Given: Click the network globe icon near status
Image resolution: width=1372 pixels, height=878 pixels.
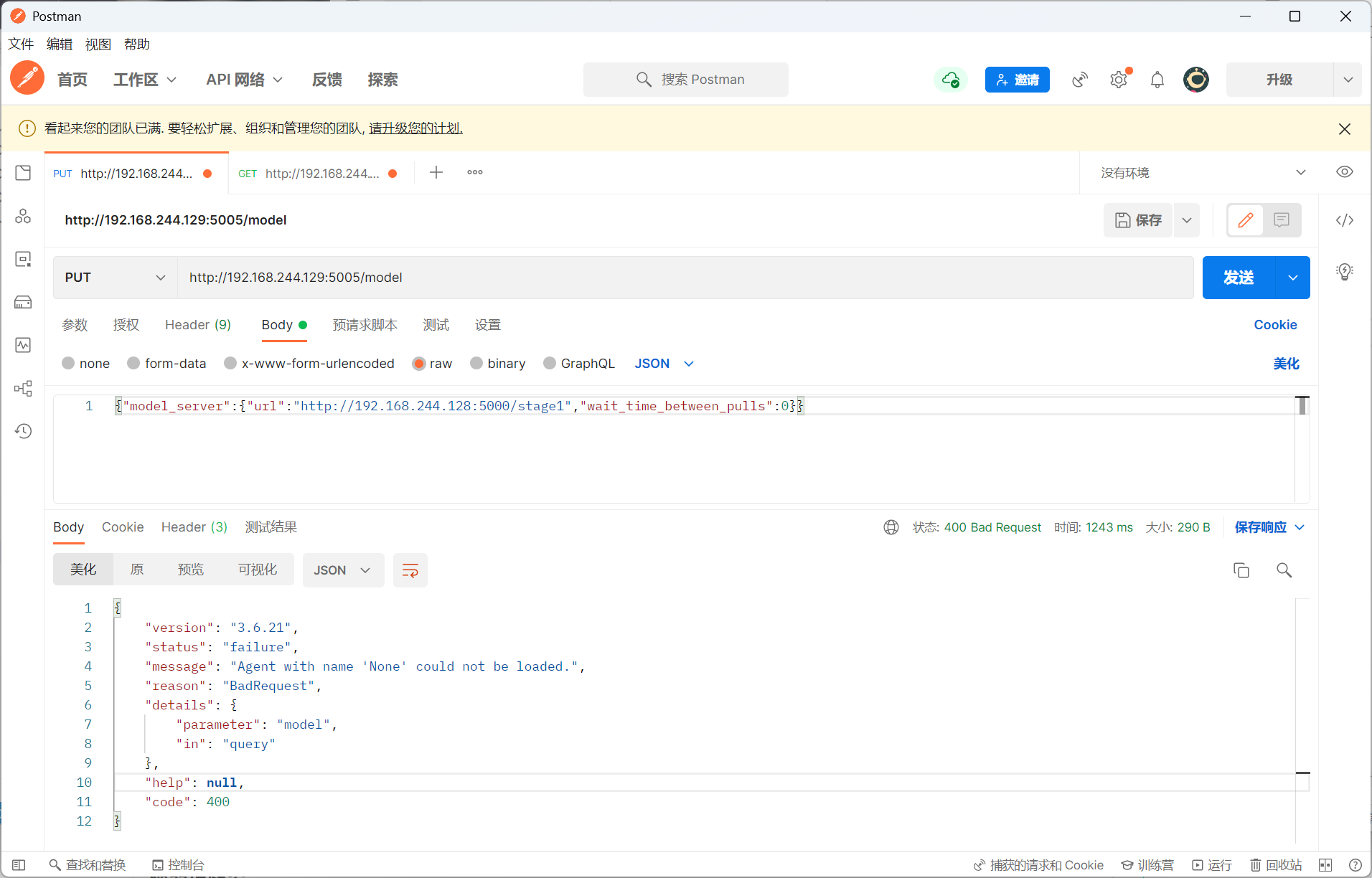Looking at the screenshot, I should click(x=891, y=527).
